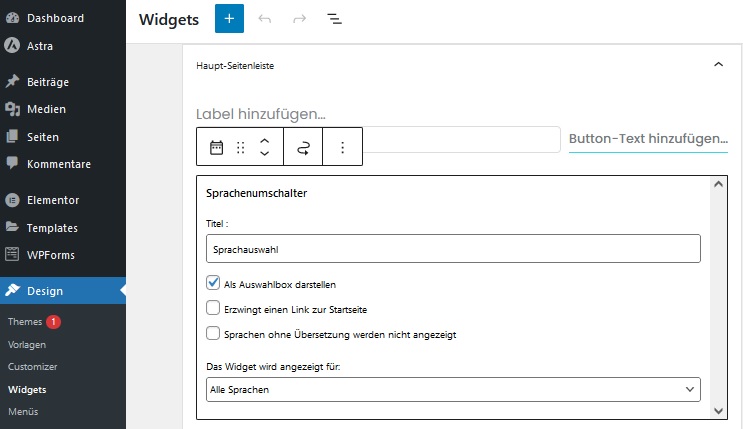Open the Alle Sprachen dropdown
The width and height of the screenshot is (743, 429).
click(x=453, y=390)
